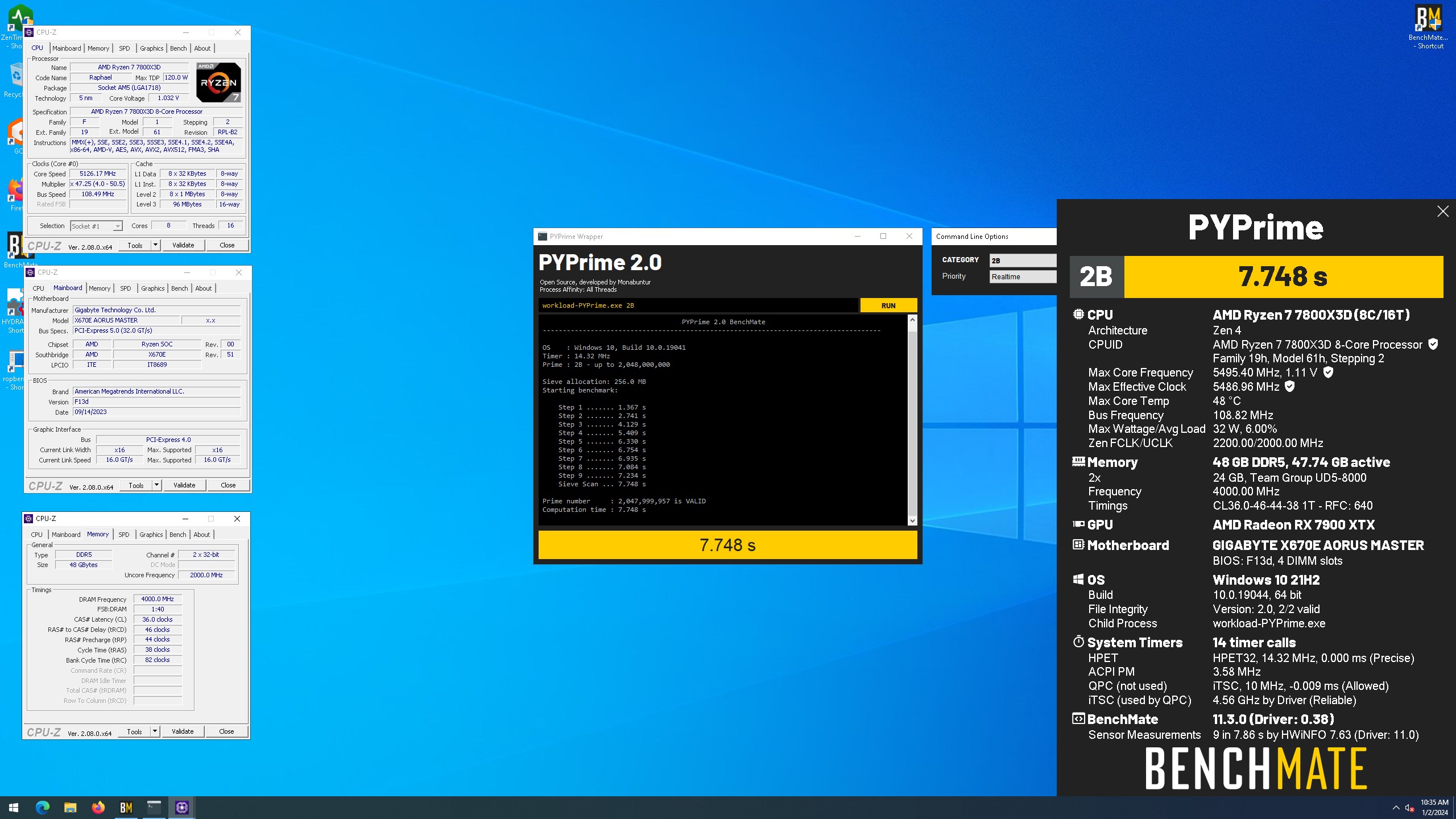
Task: Click BIOS Version F13d field
Action: [157, 402]
